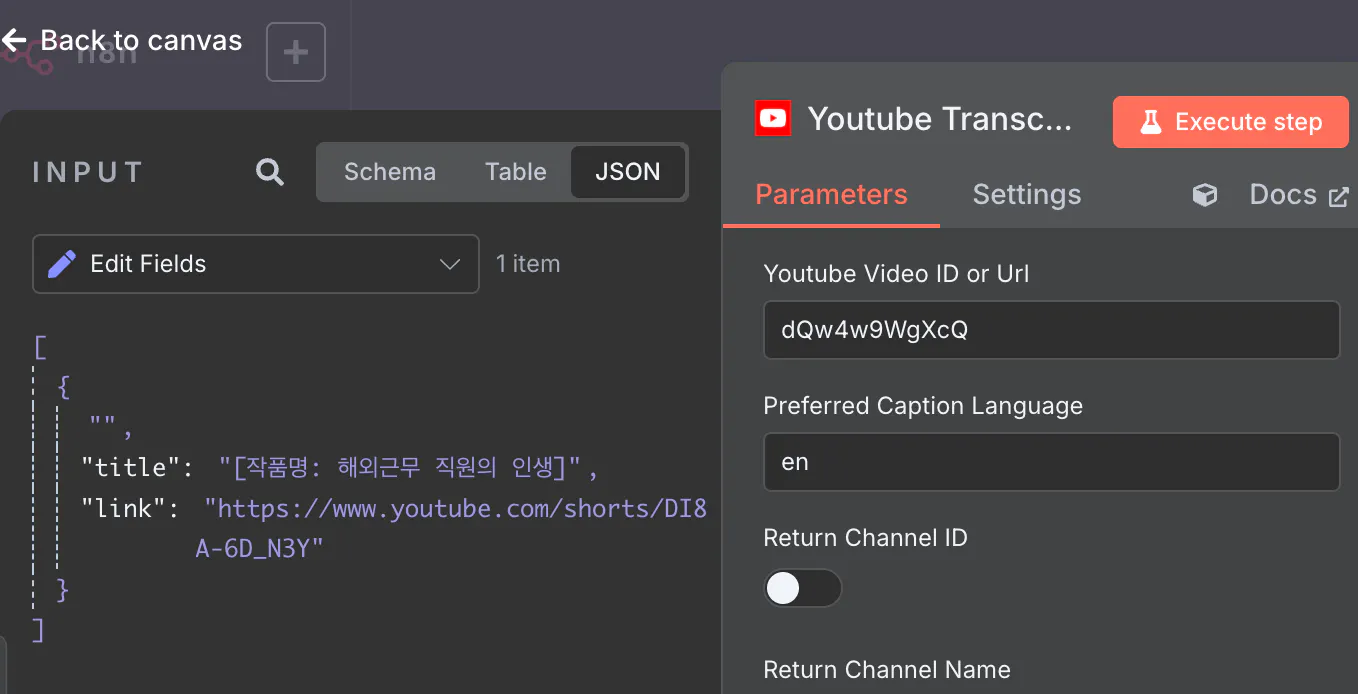The image size is (1358, 694).
Task: Click the Back to canvas arrow icon
Action: click(14, 41)
